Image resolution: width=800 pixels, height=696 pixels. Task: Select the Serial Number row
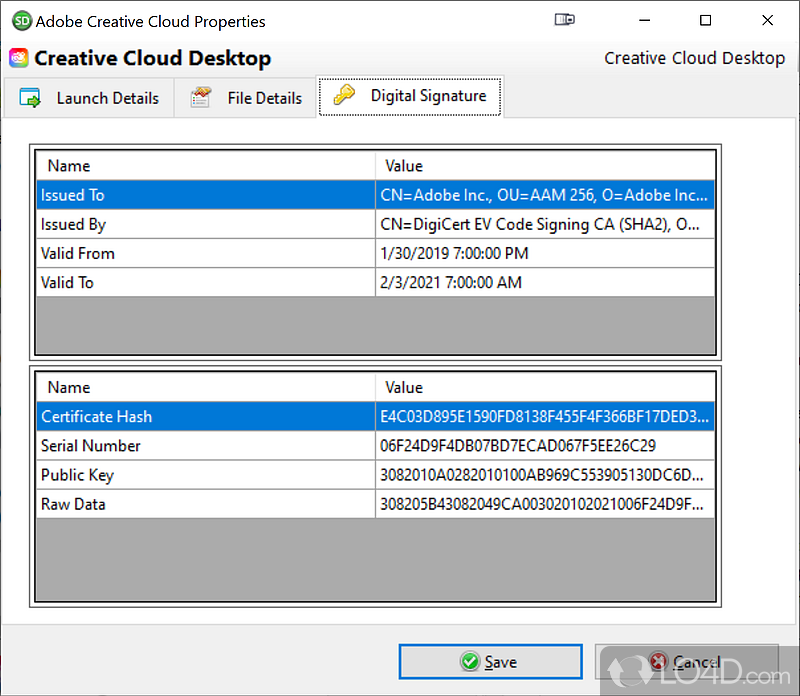[376, 445]
